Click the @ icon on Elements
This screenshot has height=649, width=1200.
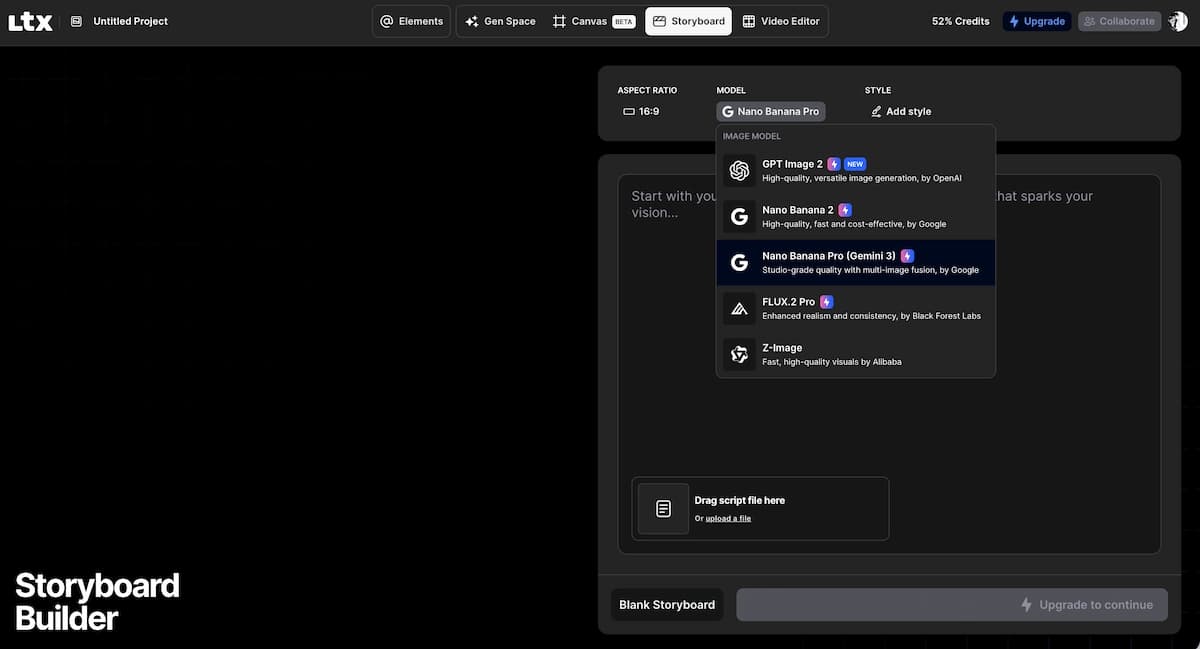point(387,21)
